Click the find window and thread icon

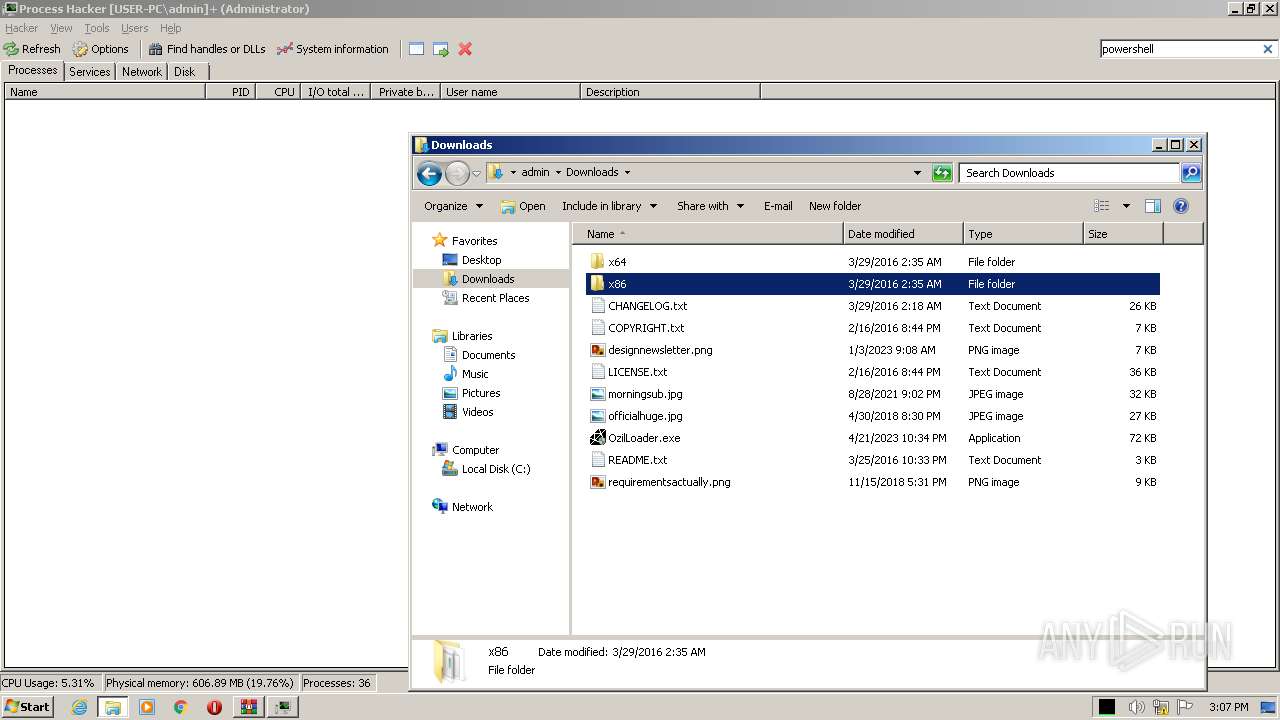[x=440, y=49]
